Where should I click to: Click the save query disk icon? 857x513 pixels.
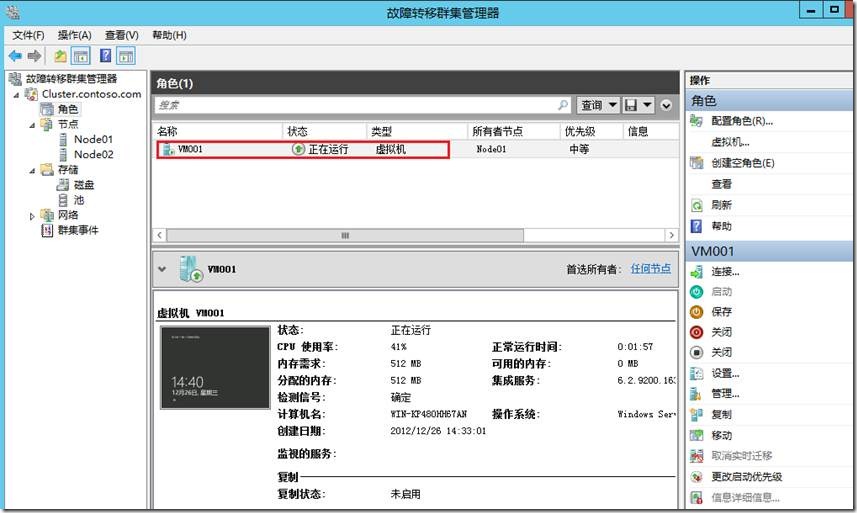(631, 105)
